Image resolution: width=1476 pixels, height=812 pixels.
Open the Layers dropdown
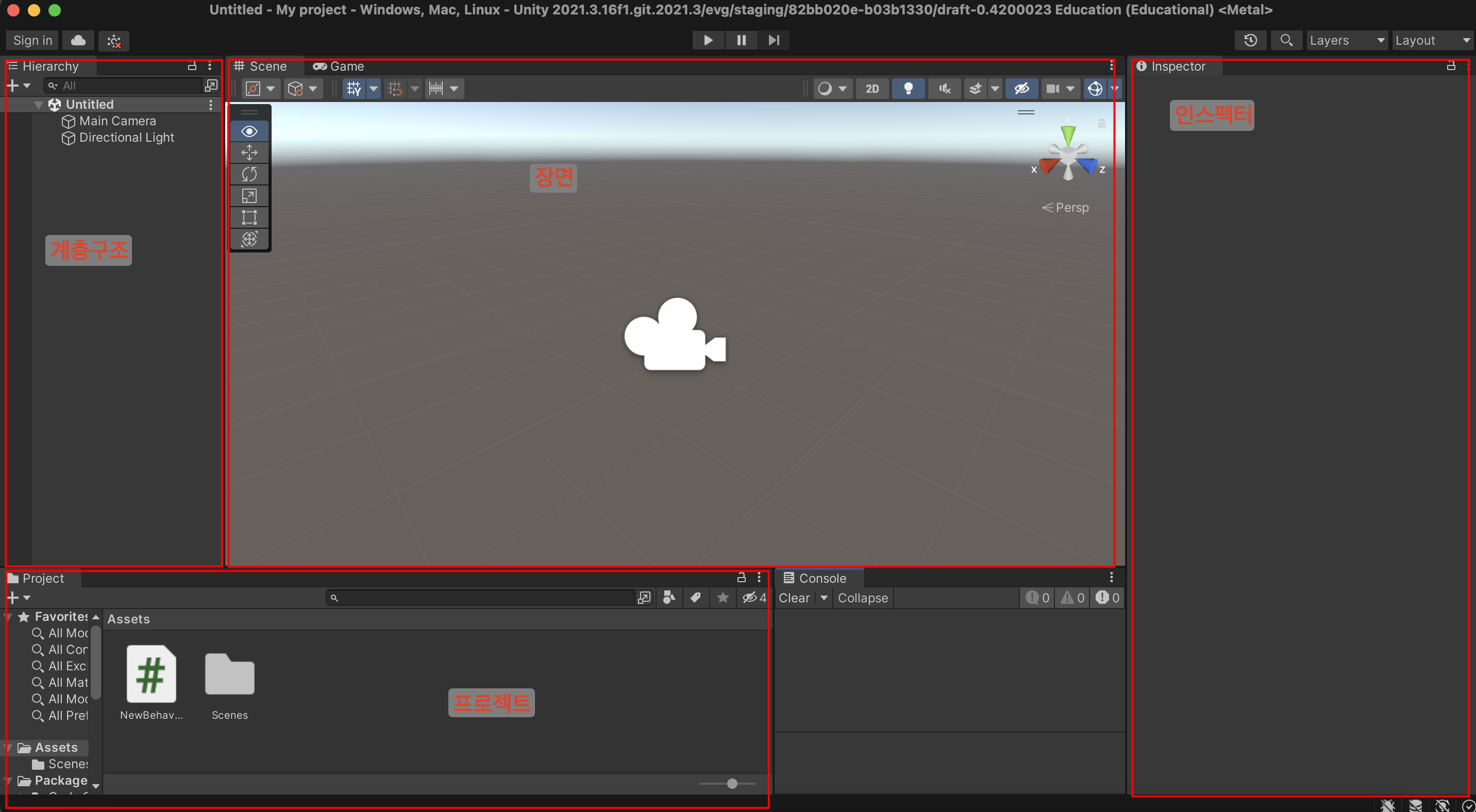tap(1347, 40)
